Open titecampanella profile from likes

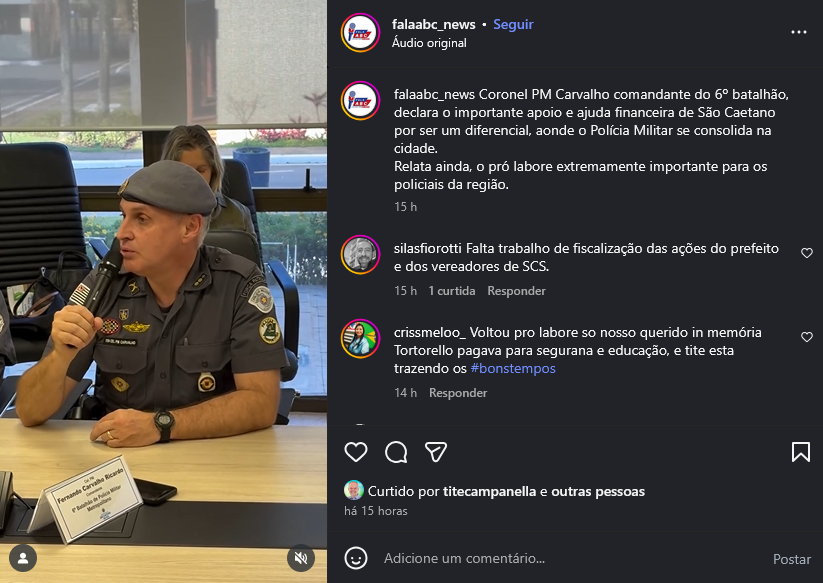(489, 491)
